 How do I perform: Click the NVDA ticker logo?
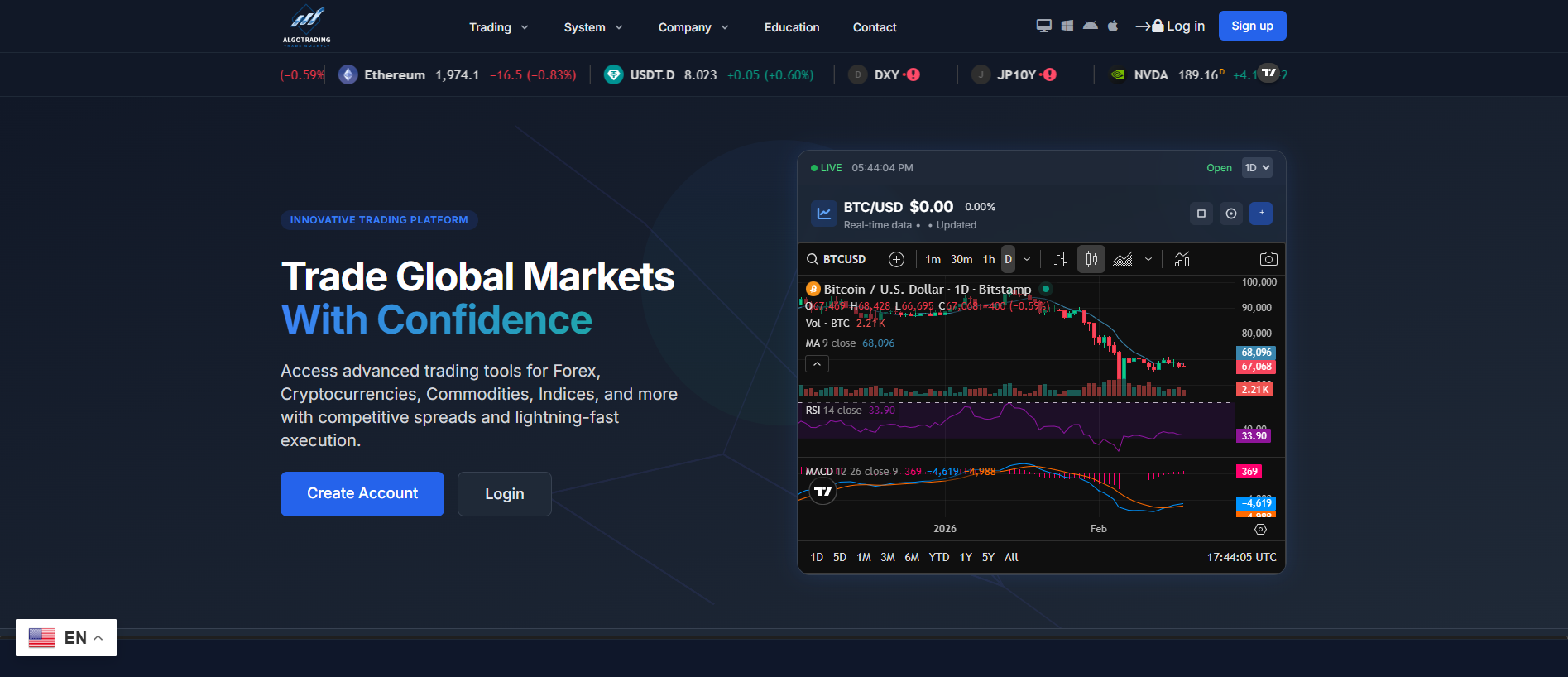(x=1118, y=74)
